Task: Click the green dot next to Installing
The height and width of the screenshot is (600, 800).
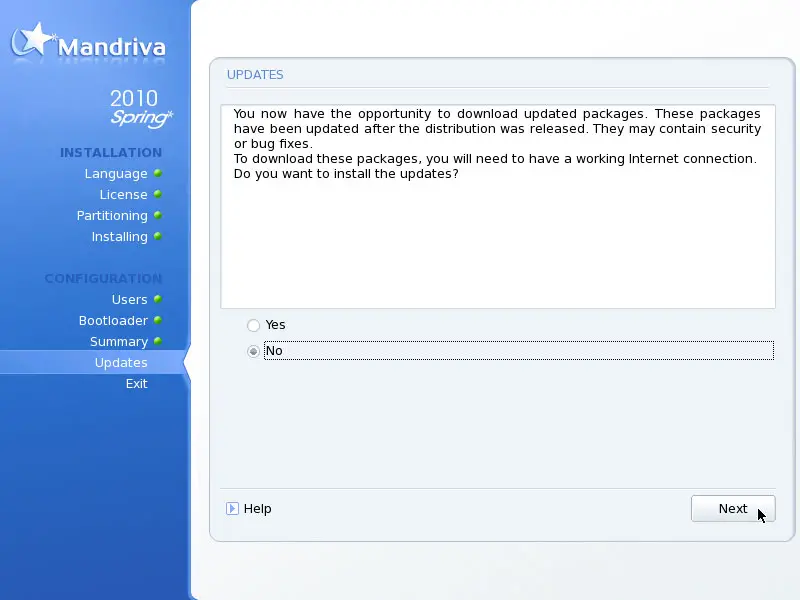Action: (x=158, y=236)
